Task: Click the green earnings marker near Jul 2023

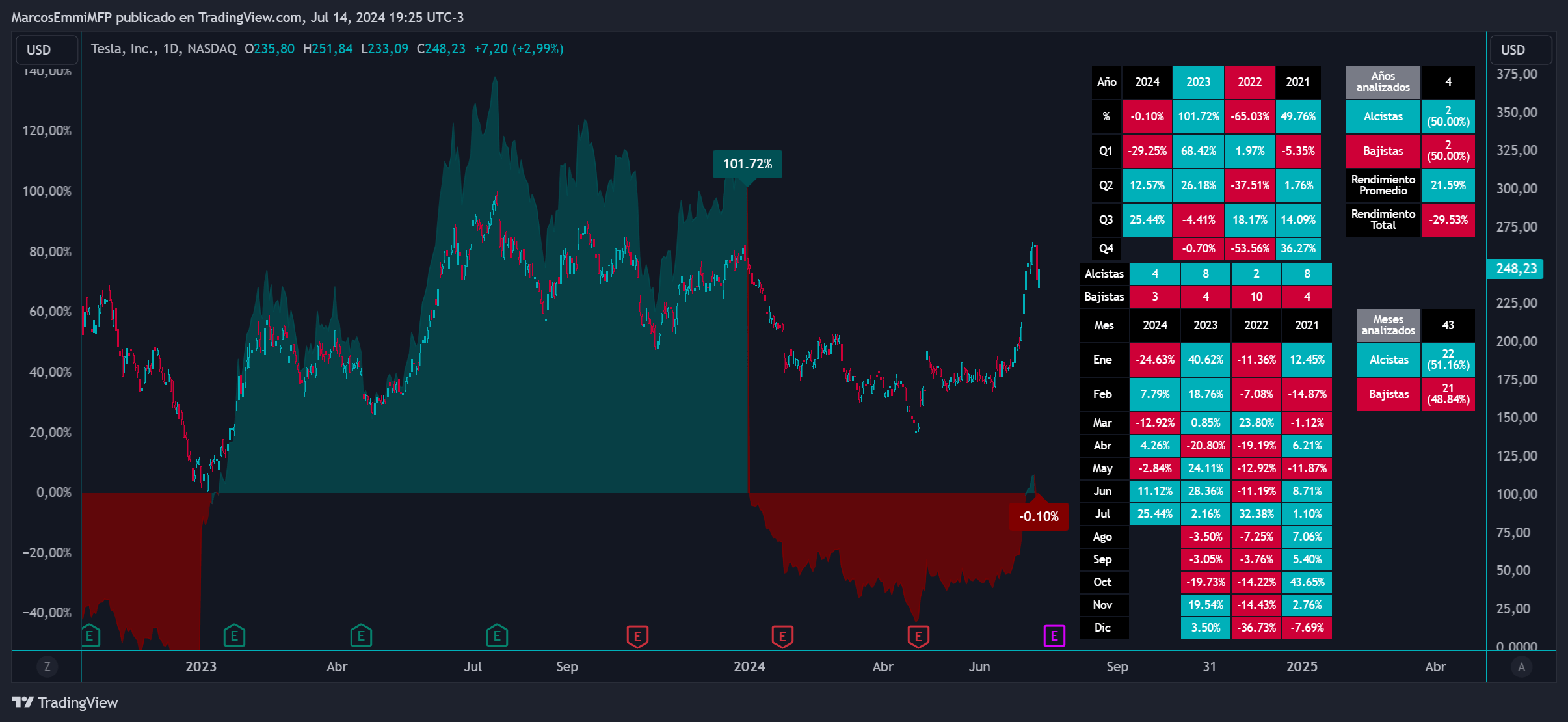Action: point(497,635)
